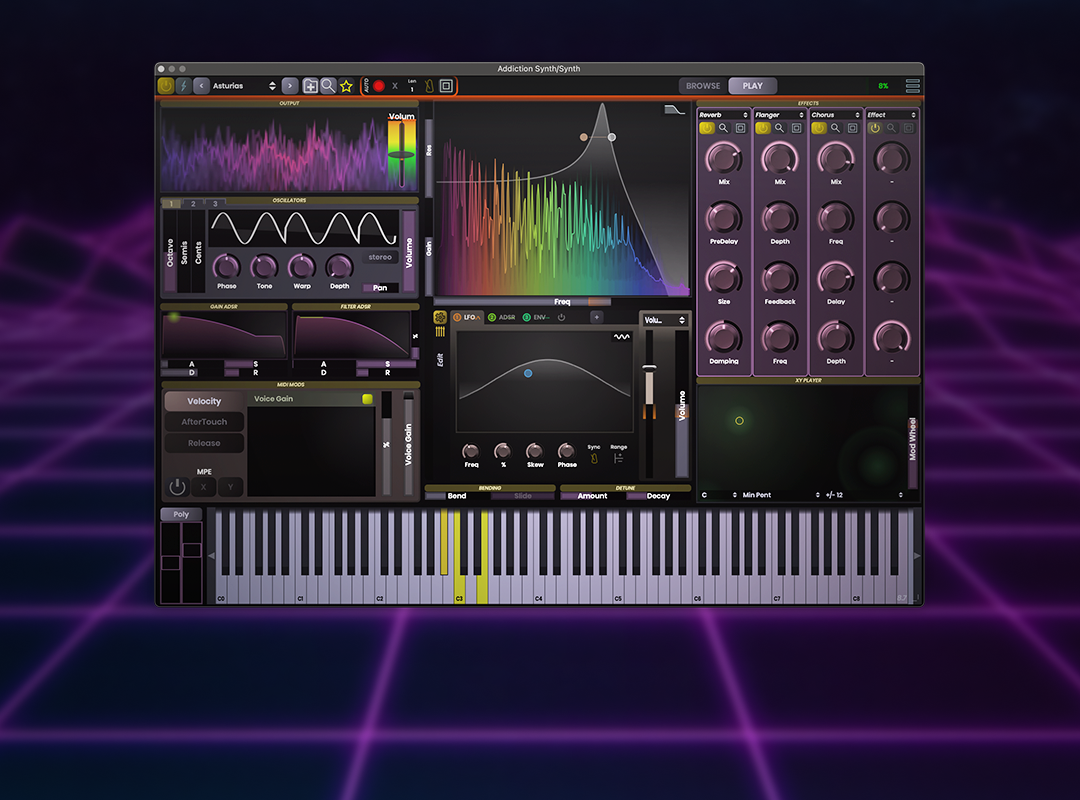The height and width of the screenshot is (800, 1080).
Task: Click the Velocity MIDI mod button
Action: [x=204, y=401]
